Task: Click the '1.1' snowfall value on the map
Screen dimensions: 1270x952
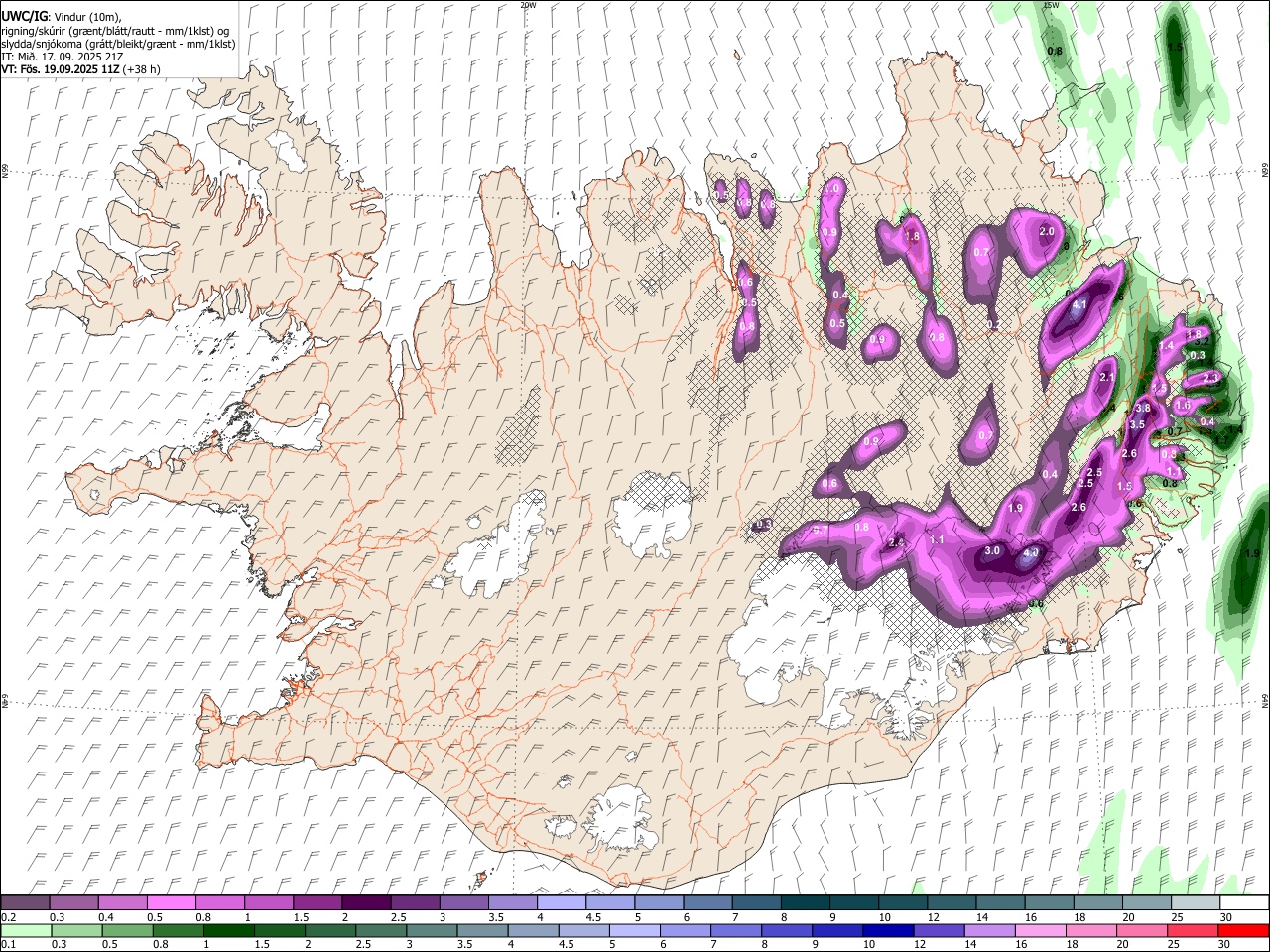Action: click(938, 539)
